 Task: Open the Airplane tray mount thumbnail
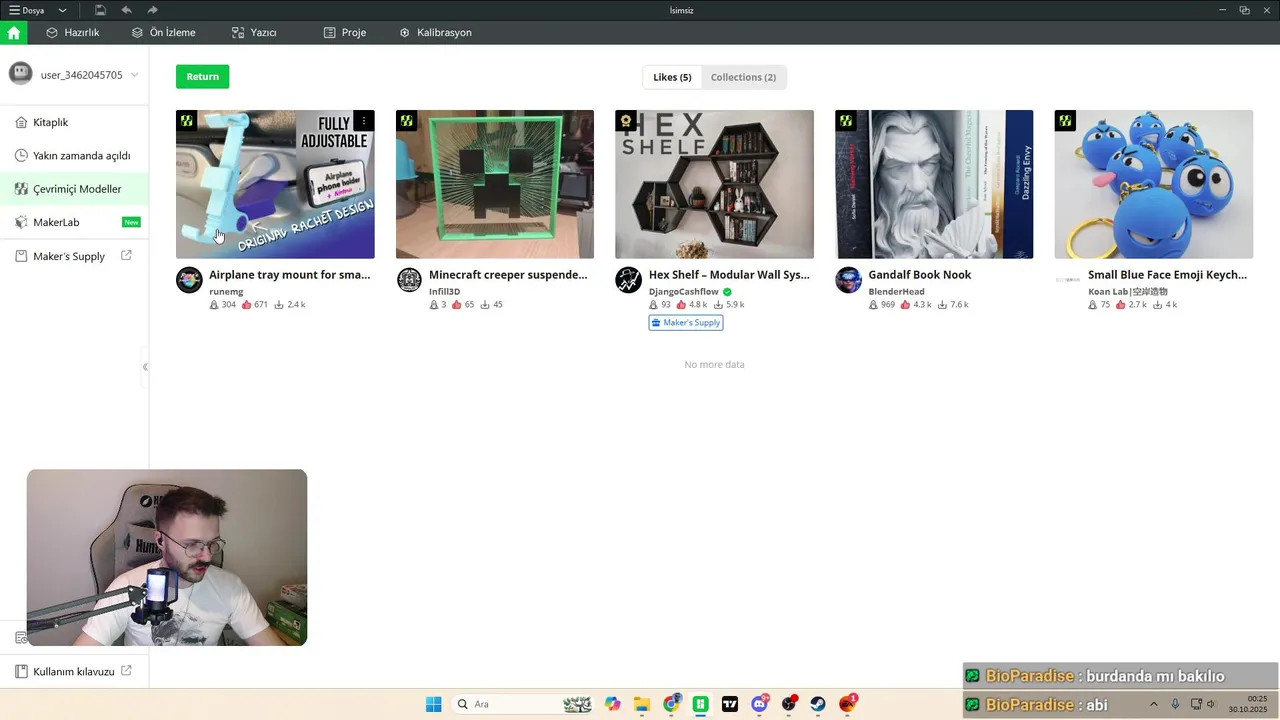[x=275, y=184]
